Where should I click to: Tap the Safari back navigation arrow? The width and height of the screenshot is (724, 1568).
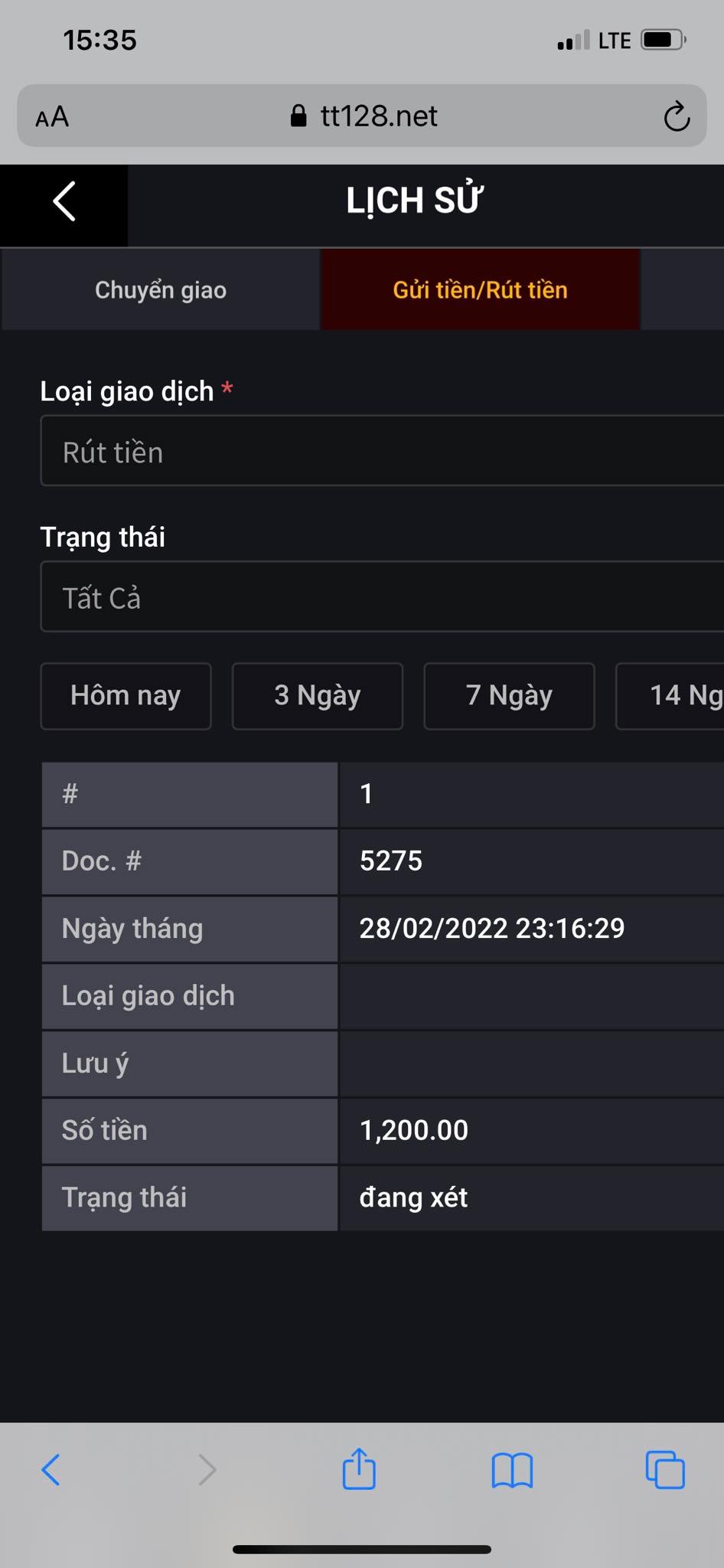pos(51,1470)
